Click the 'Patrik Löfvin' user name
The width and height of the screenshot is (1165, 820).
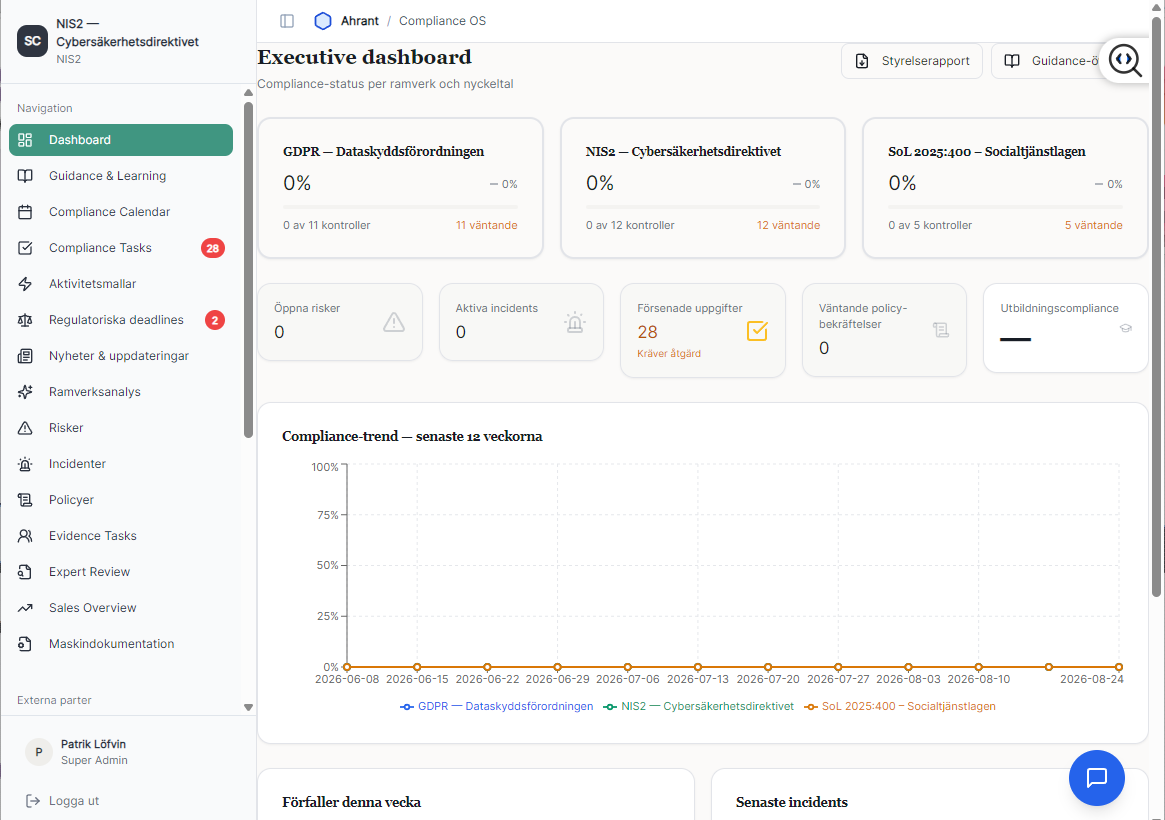point(94,744)
